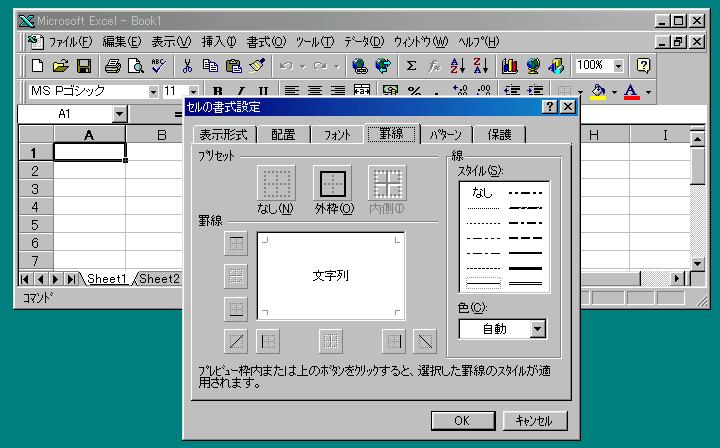Click the 文字列 border preview box
Screen dimensions: 720x448
pos(331,276)
